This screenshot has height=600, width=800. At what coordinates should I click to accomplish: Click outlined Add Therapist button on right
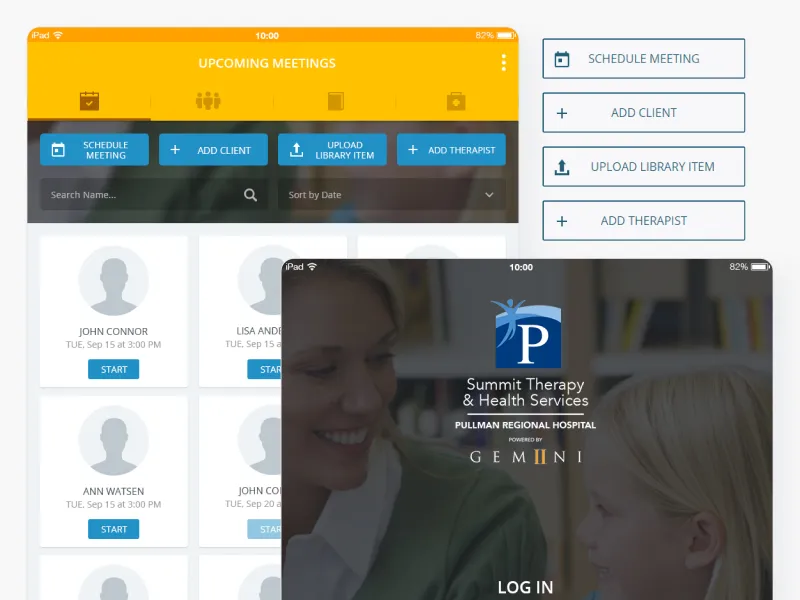click(x=643, y=221)
